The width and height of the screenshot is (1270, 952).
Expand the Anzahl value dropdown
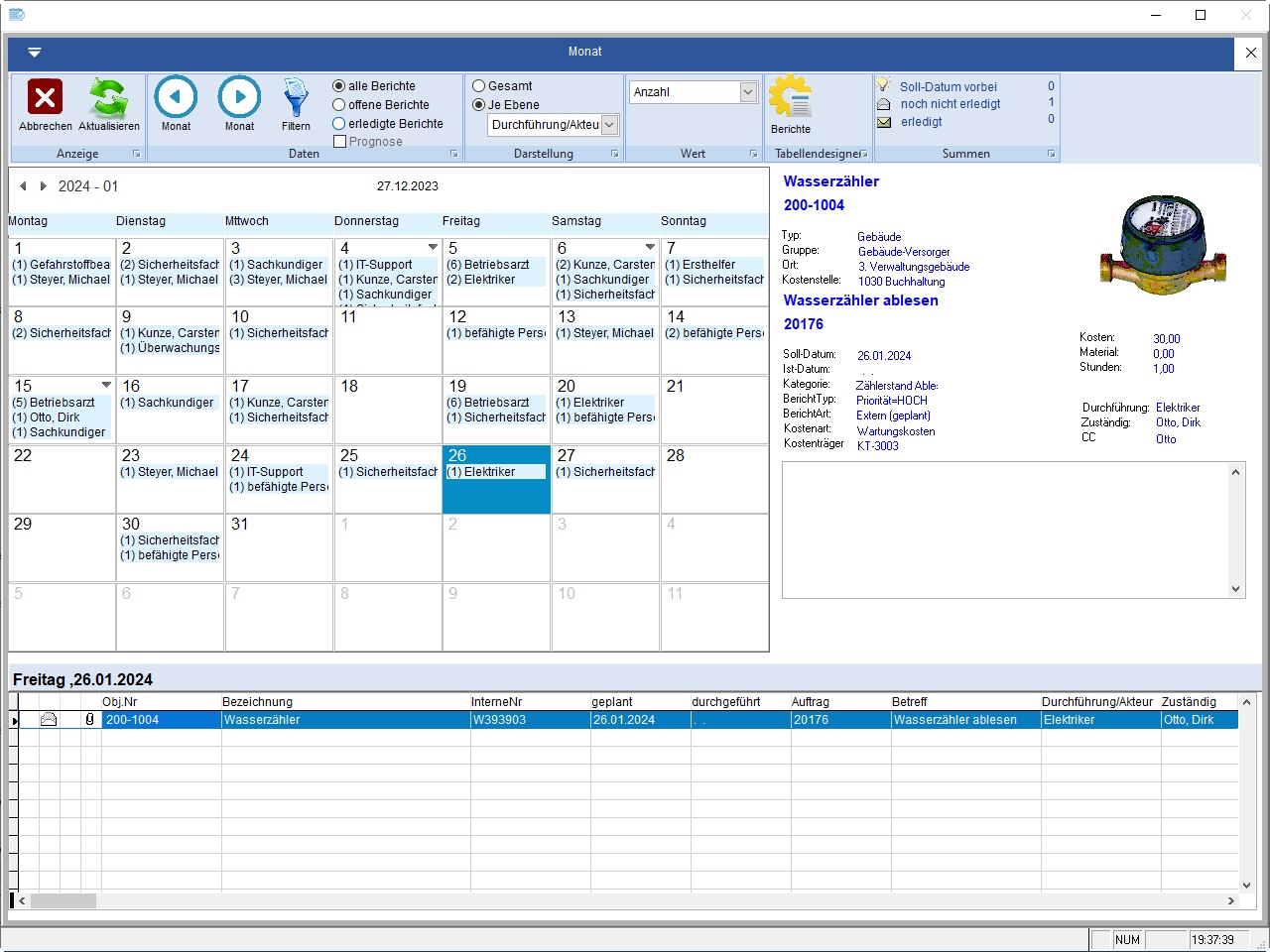point(748,92)
